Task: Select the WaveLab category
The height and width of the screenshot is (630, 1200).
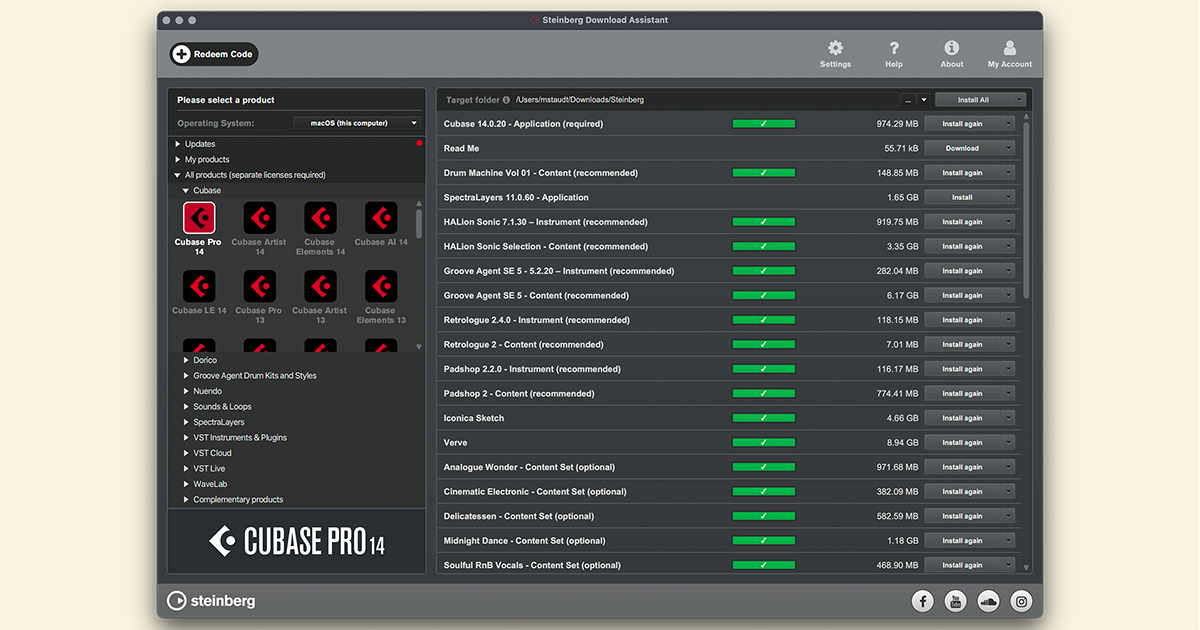Action: pos(210,484)
